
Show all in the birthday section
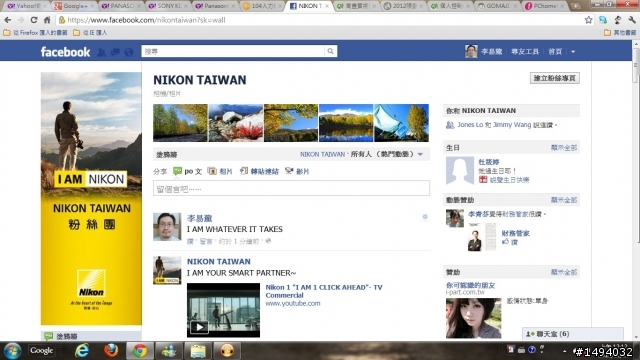click(x=564, y=147)
